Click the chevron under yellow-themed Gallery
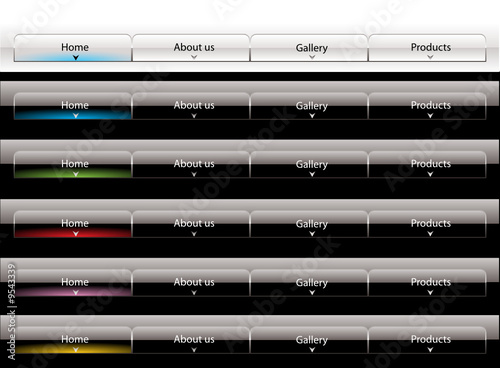This screenshot has width=500, height=368. click(312, 350)
